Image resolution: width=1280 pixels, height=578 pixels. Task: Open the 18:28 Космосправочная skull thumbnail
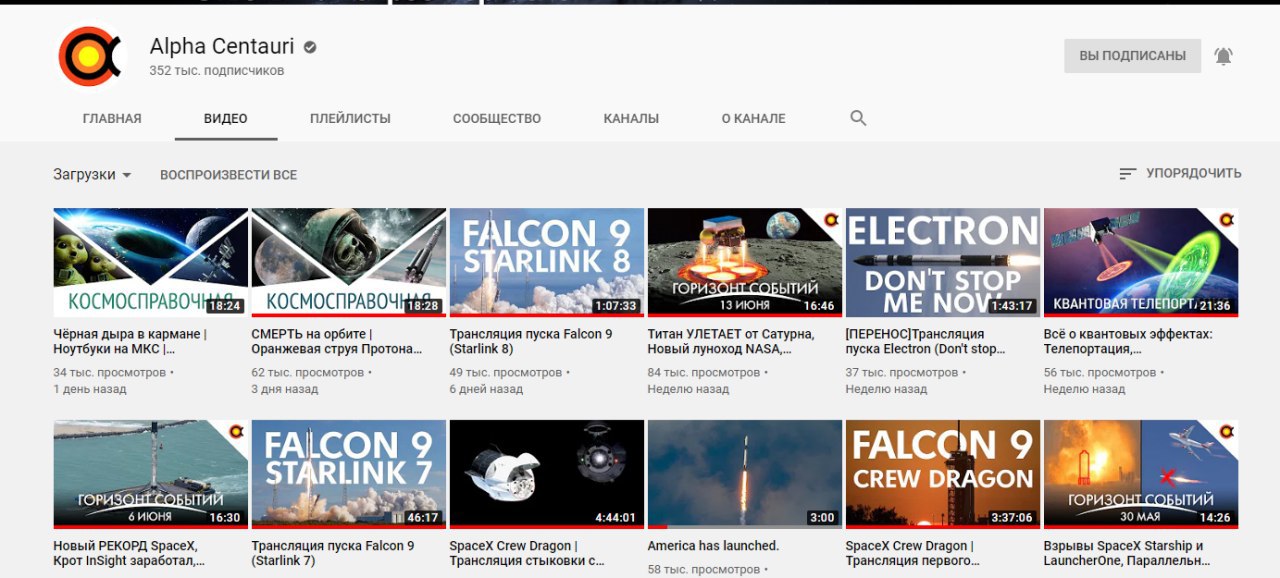(348, 262)
